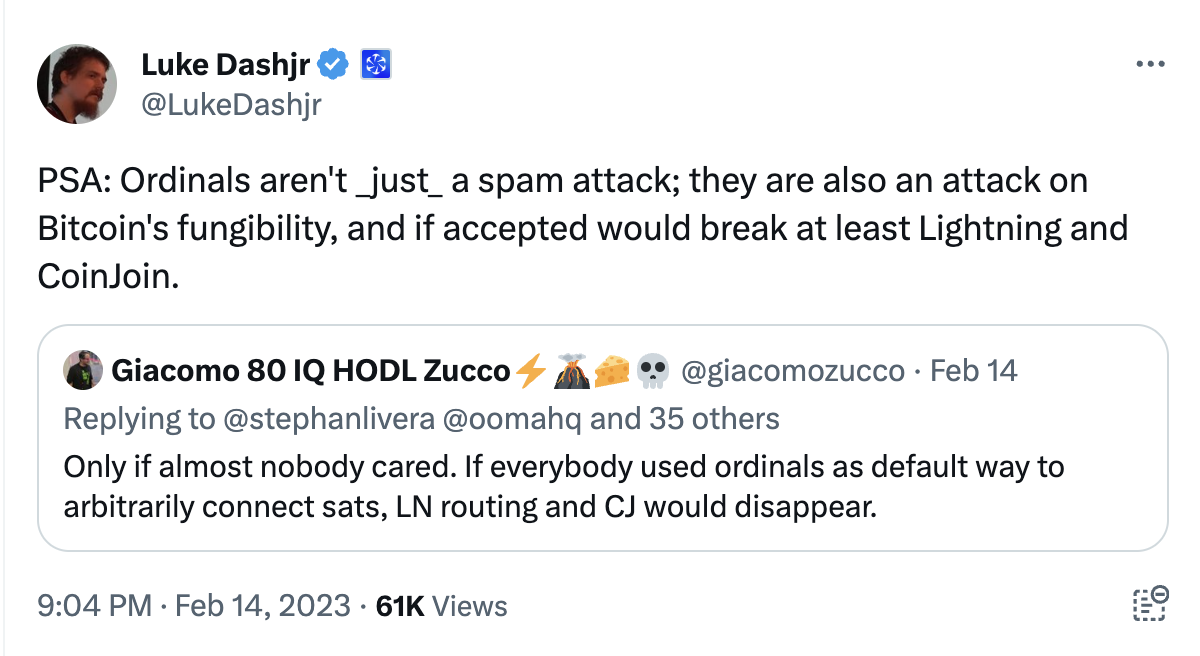Open the three-dot more options menu
1200x656 pixels.
click(1151, 65)
